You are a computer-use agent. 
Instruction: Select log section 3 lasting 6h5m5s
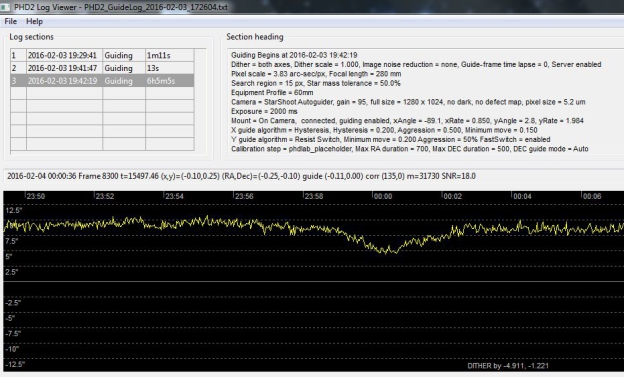tap(102, 81)
